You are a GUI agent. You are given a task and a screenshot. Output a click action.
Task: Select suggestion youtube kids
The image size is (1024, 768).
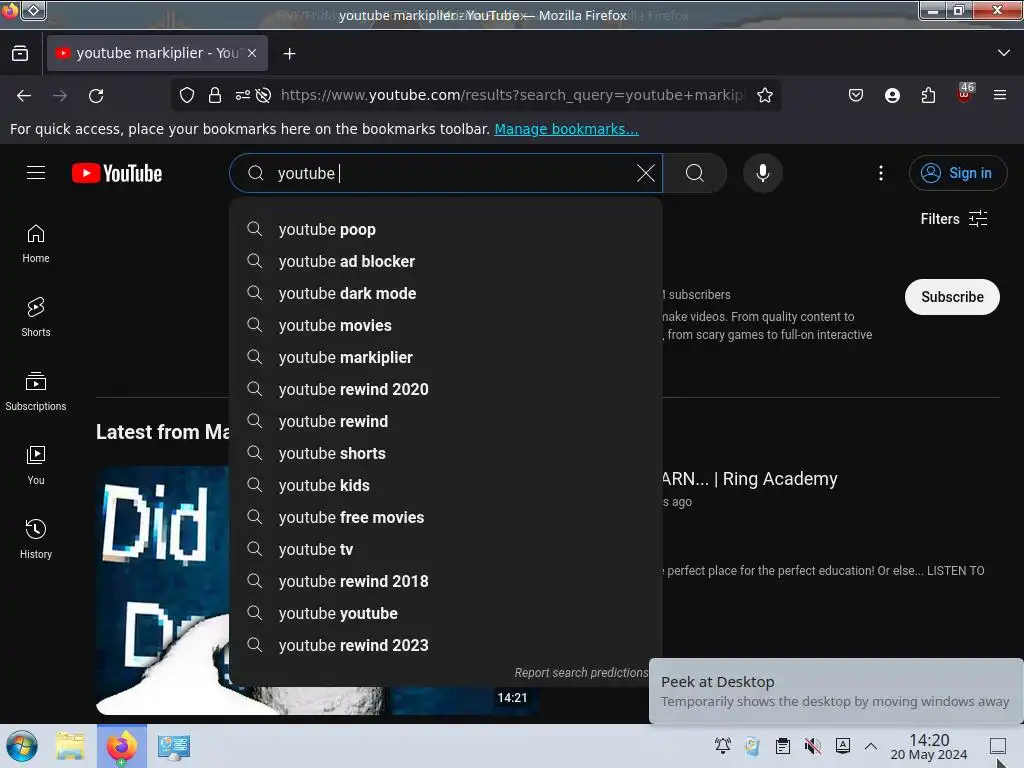click(445, 485)
